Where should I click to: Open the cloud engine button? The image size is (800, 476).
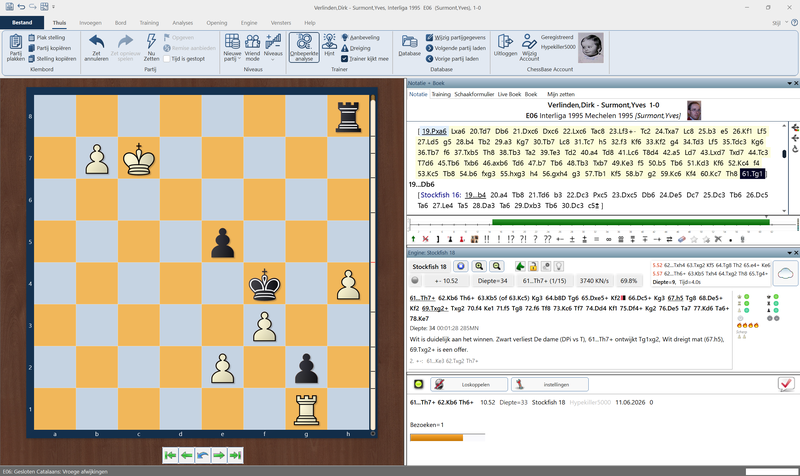coord(785,273)
